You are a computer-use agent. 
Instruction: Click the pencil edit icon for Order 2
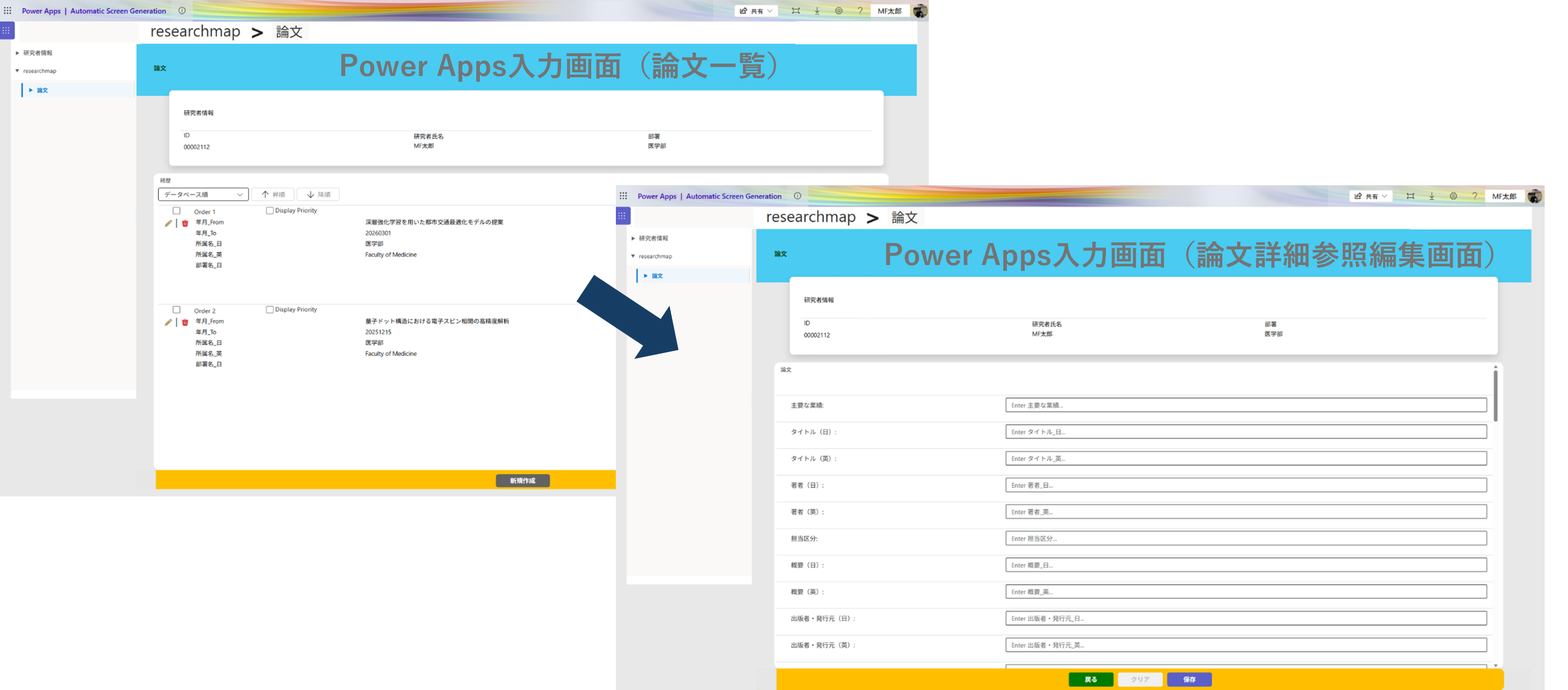pyautogui.click(x=168, y=322)
